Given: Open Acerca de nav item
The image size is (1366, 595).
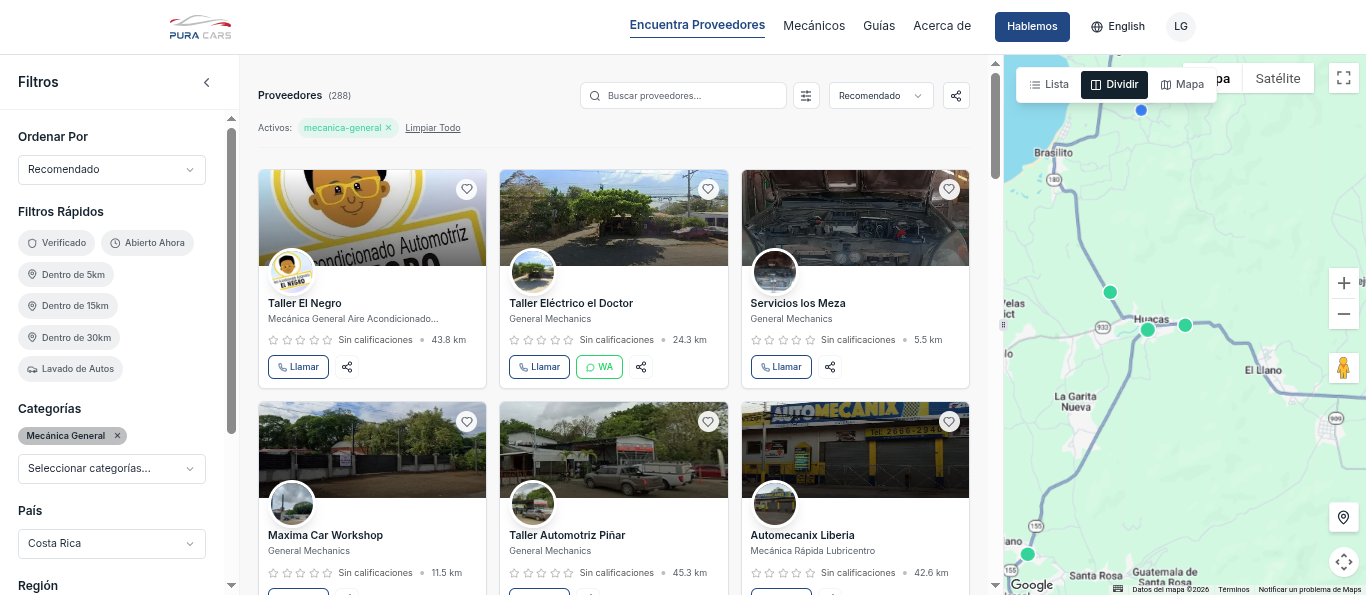Looking at the screenshot, I should [x=942, y=27].
